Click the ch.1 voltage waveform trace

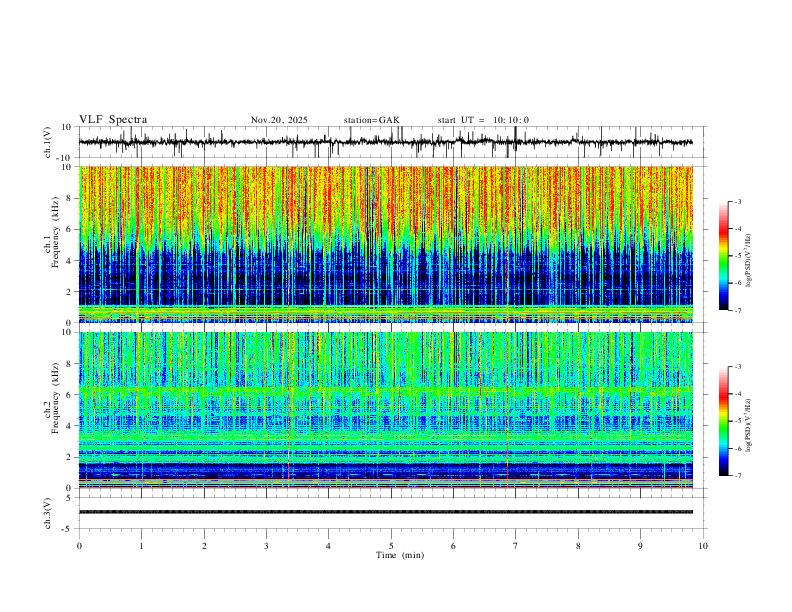click(385, 142)
